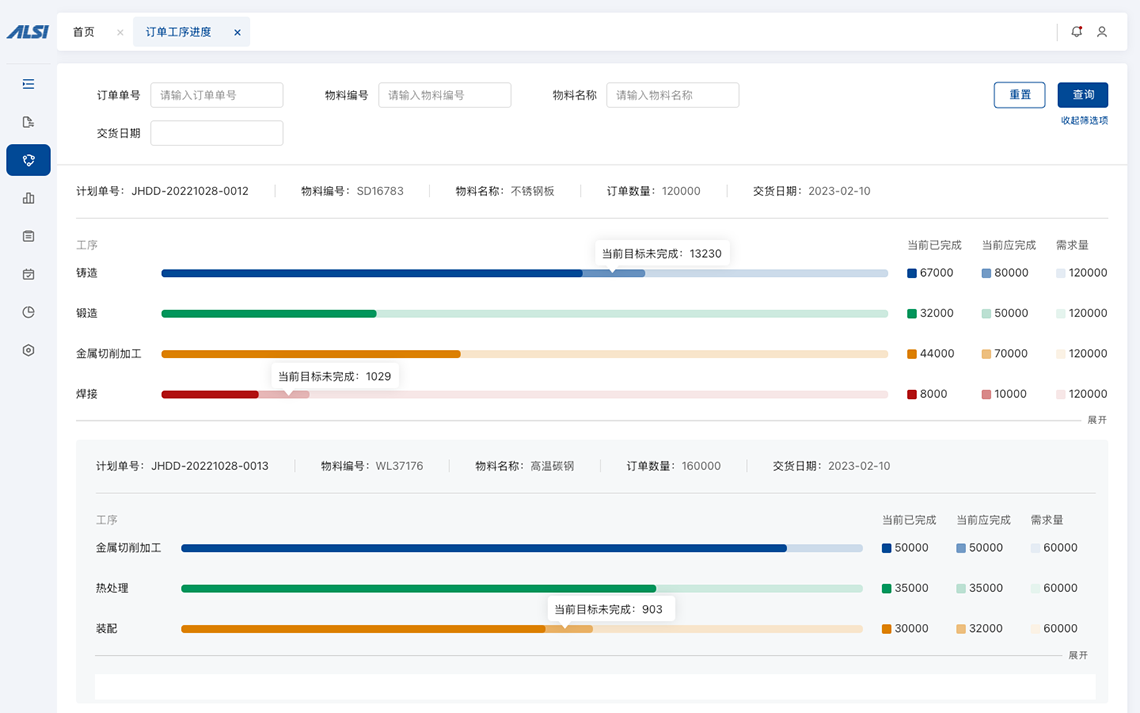Screen dimensions: 1140x713
Task: Click the 订单单号 input field
Action: pyautogui.click(x=217, y=95)
